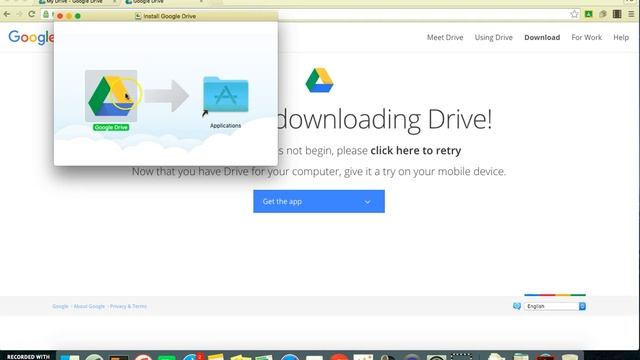Close the My Drive browser tab

(x=114, y=2)
